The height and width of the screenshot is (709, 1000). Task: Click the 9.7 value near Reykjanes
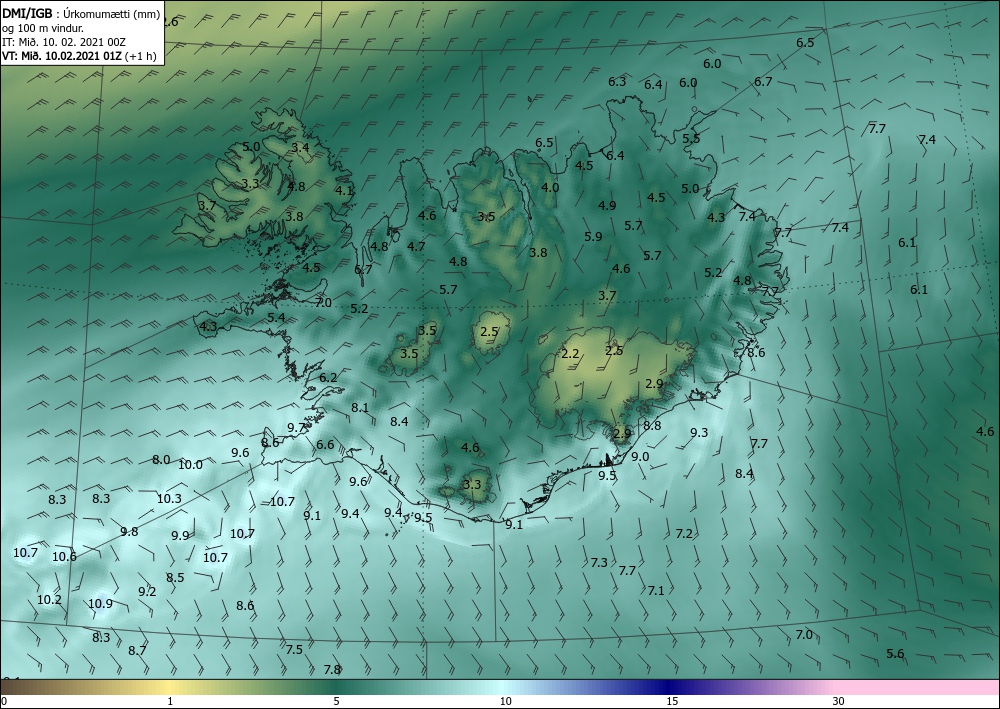(x=297, y=428)
